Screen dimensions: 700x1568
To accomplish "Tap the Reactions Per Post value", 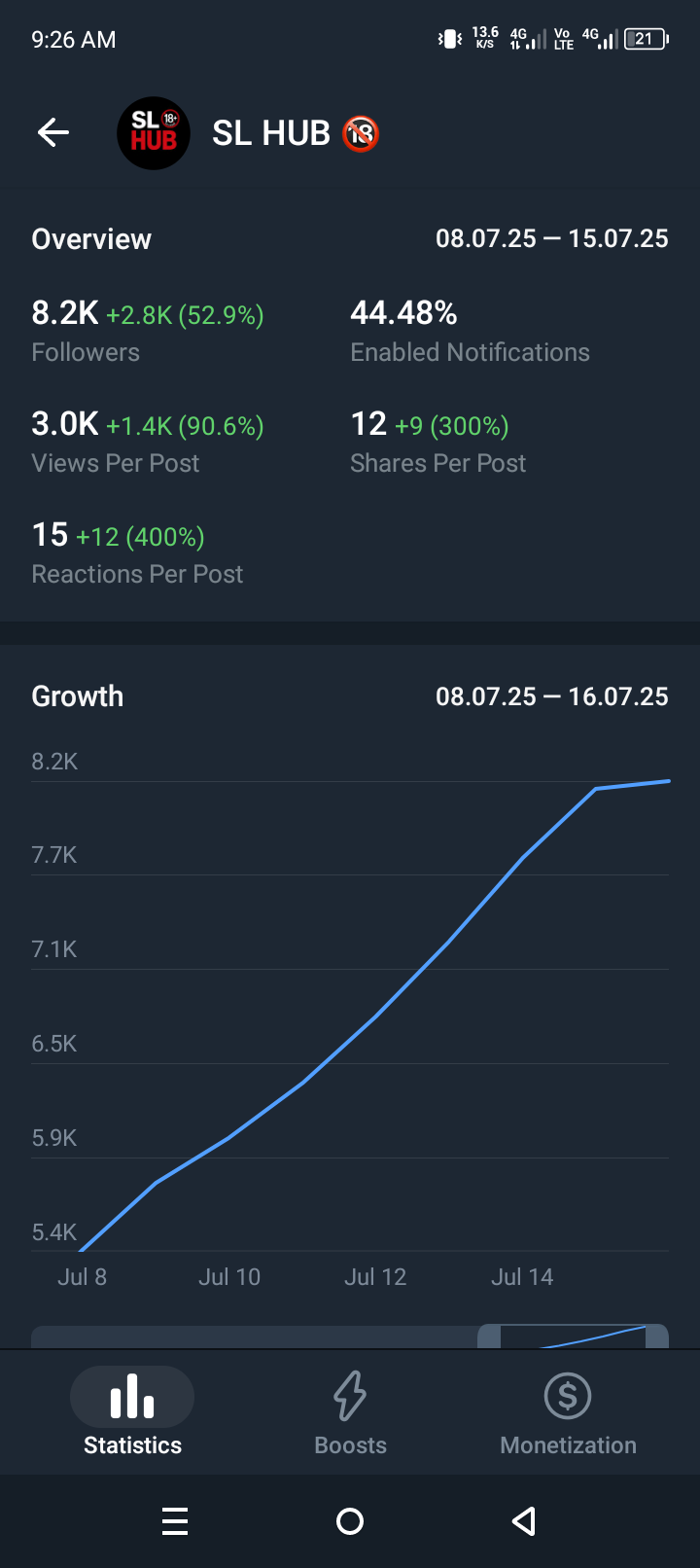I will click(51, 535).
